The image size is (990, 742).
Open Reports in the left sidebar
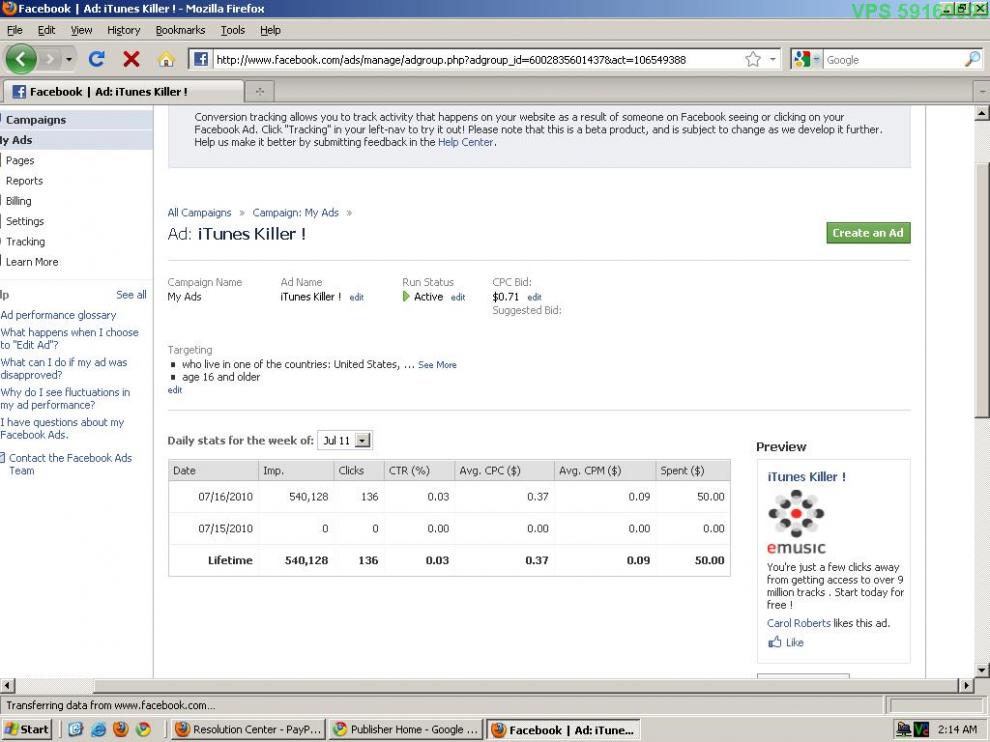pos(25,181)
